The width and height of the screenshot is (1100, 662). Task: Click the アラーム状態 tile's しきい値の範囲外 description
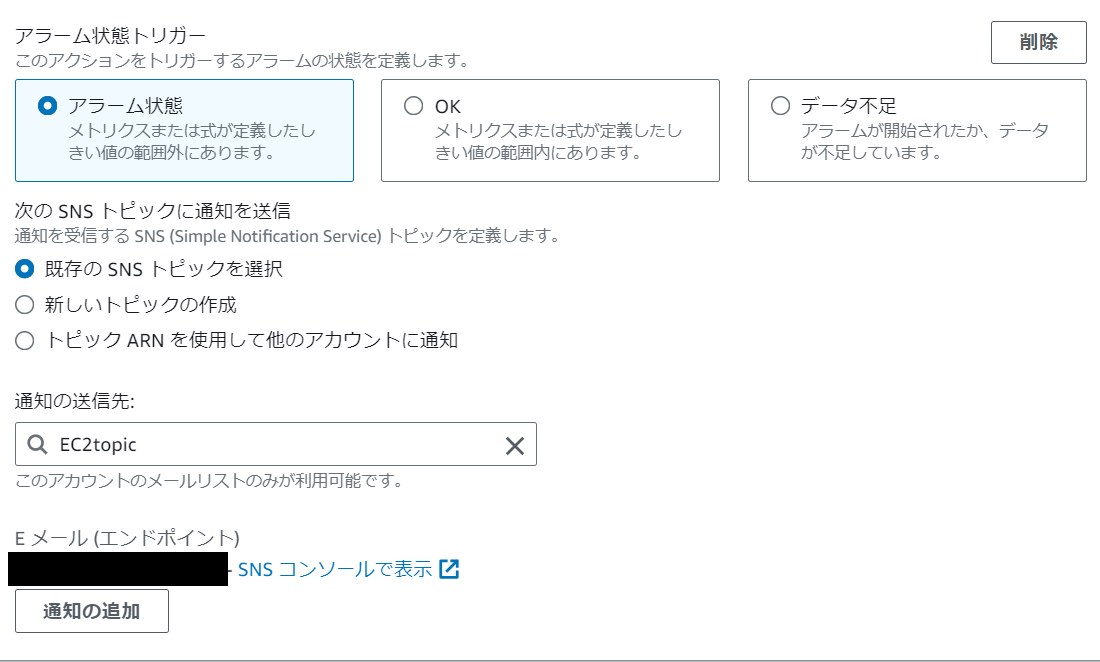tap(192, 141)
